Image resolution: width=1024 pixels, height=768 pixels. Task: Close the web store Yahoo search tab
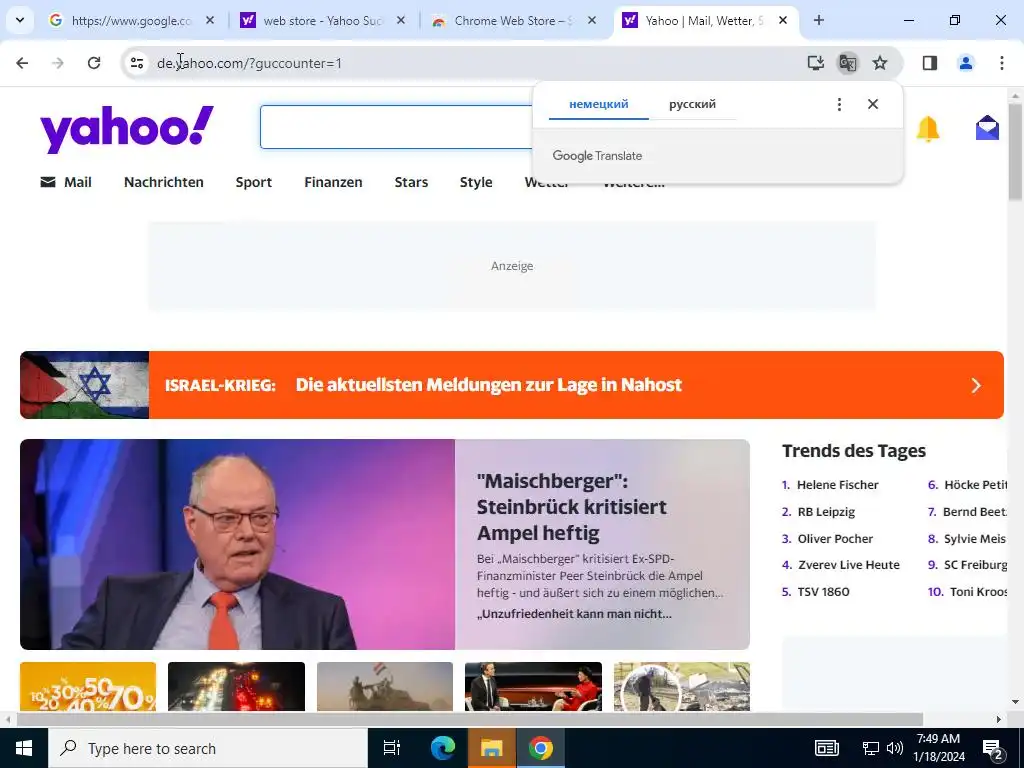point(401,21)
